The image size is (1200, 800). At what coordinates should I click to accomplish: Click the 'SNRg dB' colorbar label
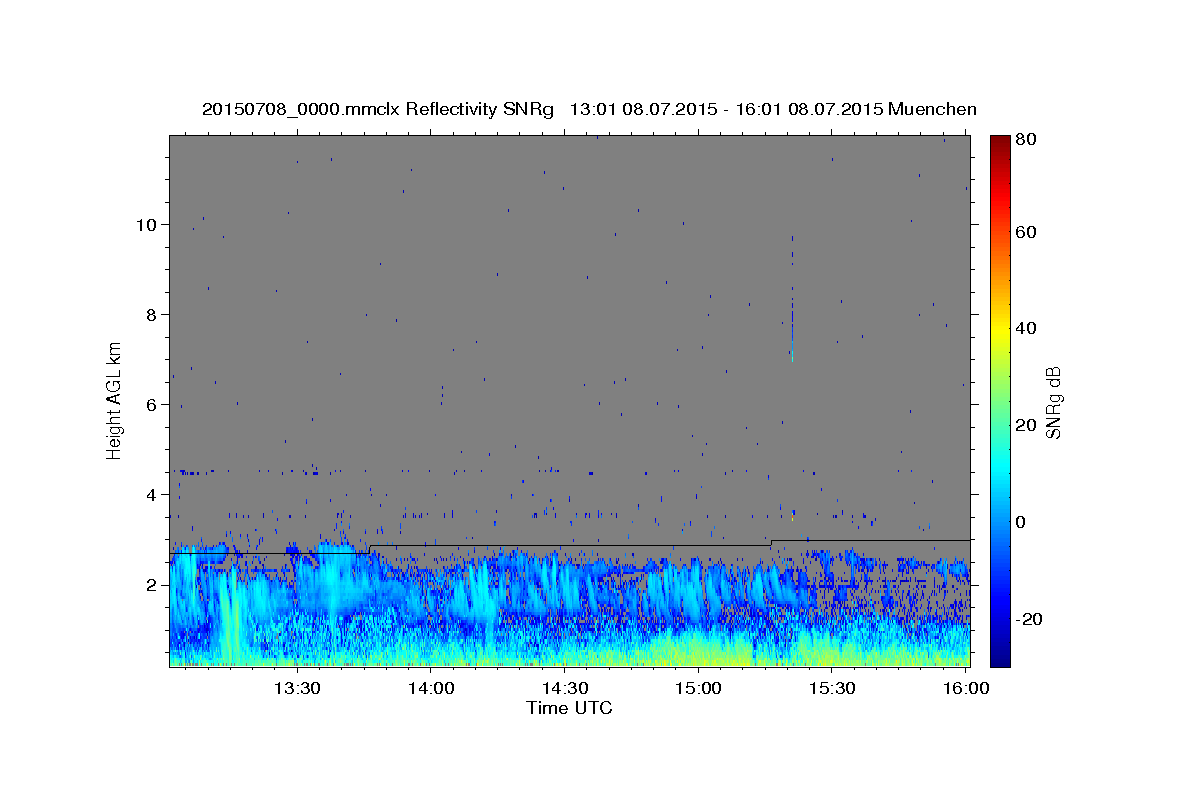click(x=1053, y=403)
